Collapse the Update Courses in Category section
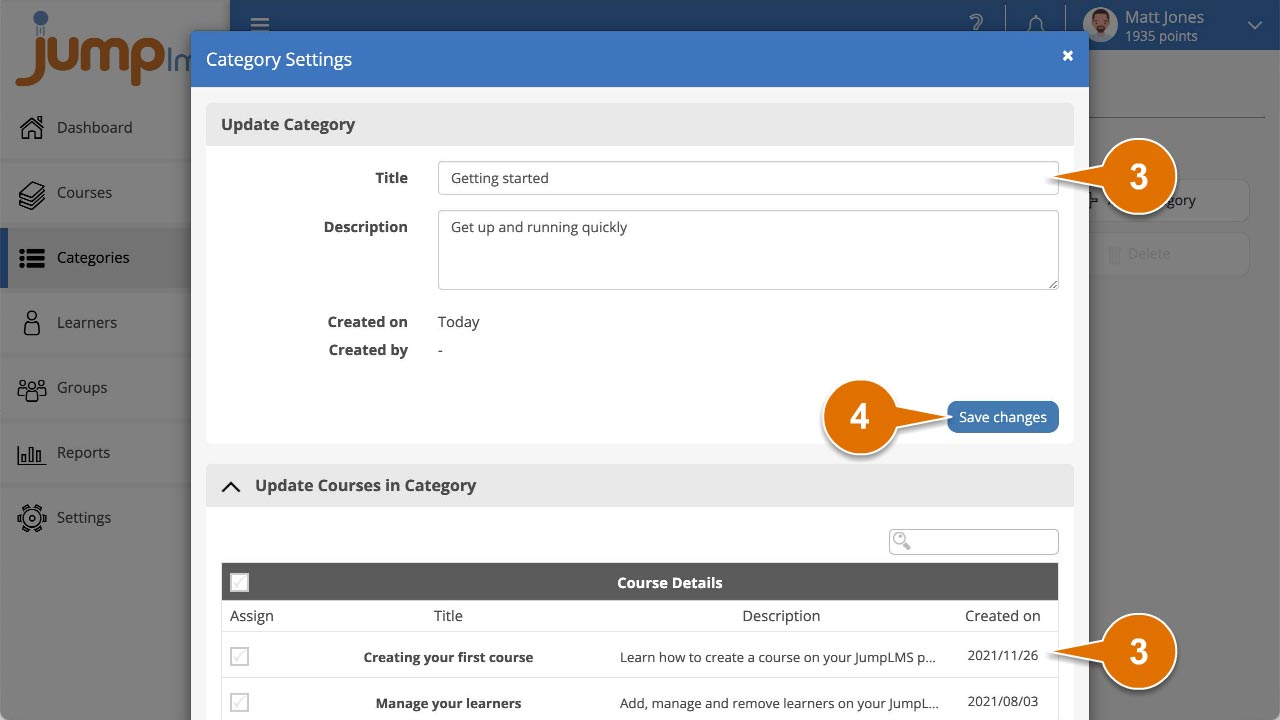1280x720 pixels. pyautogui.click(x=231, y=486)
